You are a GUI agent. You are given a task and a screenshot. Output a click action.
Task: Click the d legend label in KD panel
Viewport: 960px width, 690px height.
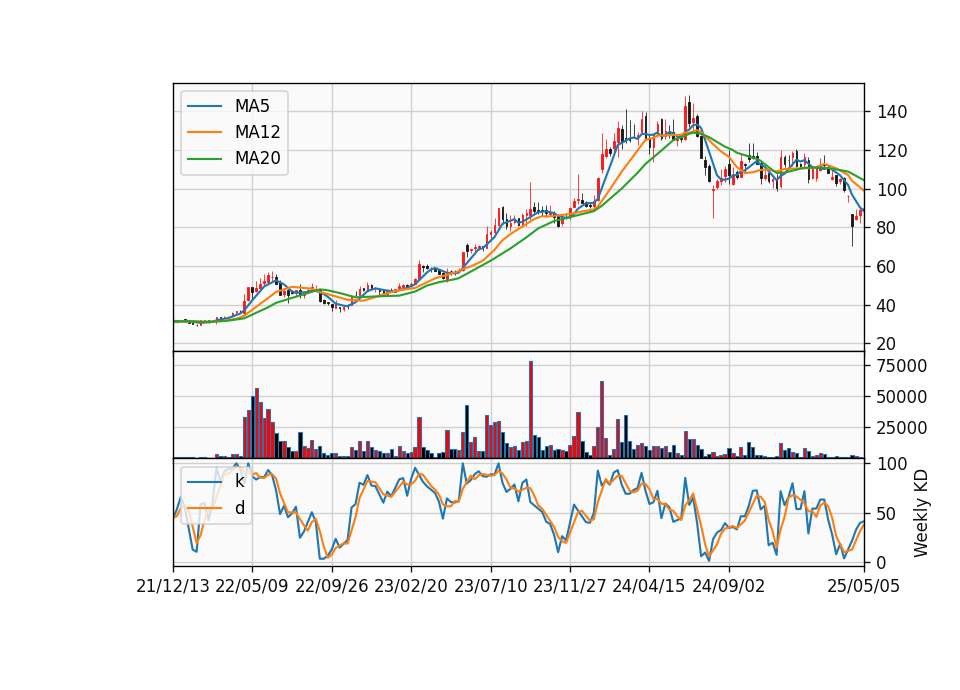pos(240,508)
